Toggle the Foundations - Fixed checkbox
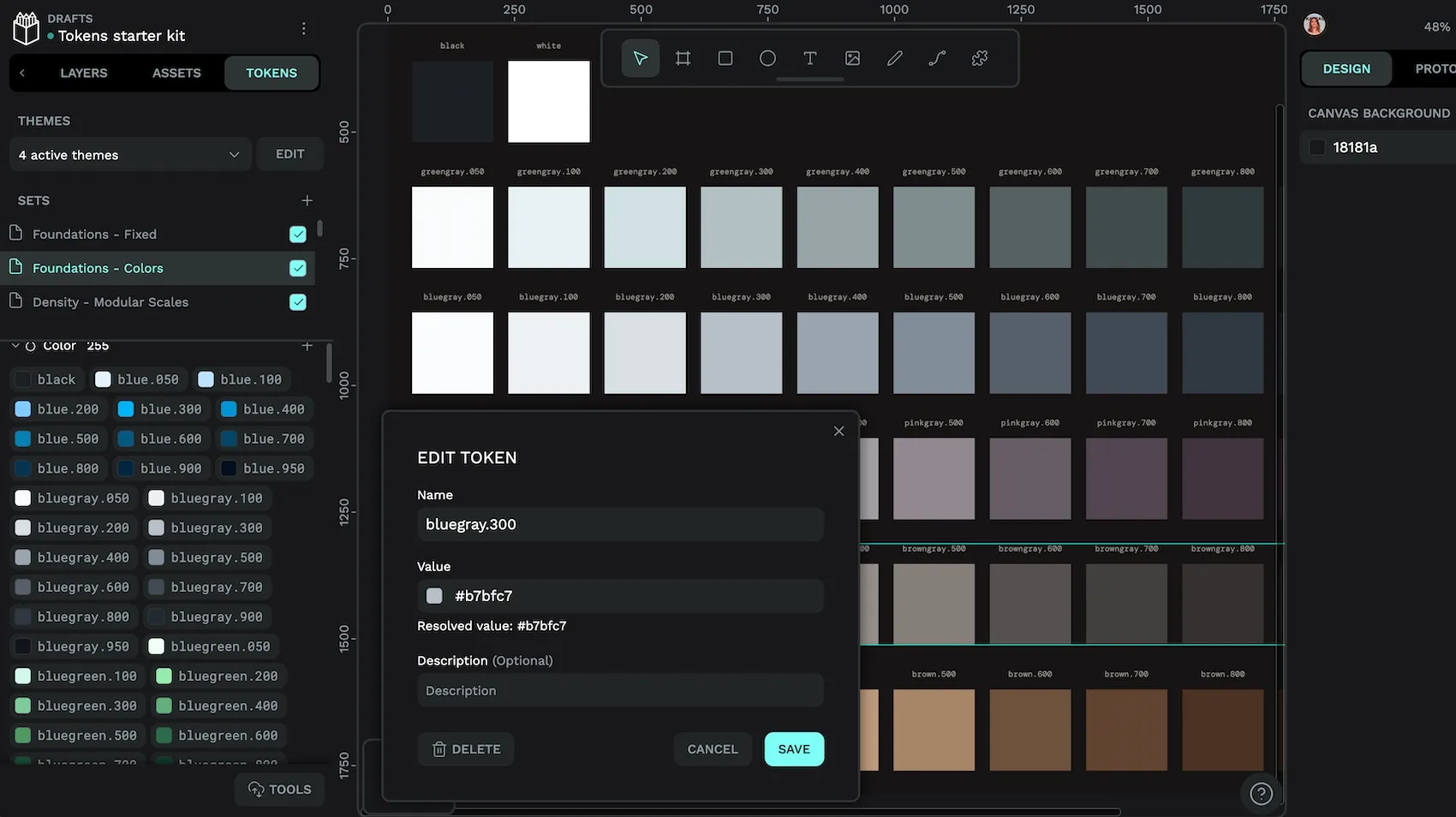Viewport: 1456px width, 817px height. click(x=298, y=234)
